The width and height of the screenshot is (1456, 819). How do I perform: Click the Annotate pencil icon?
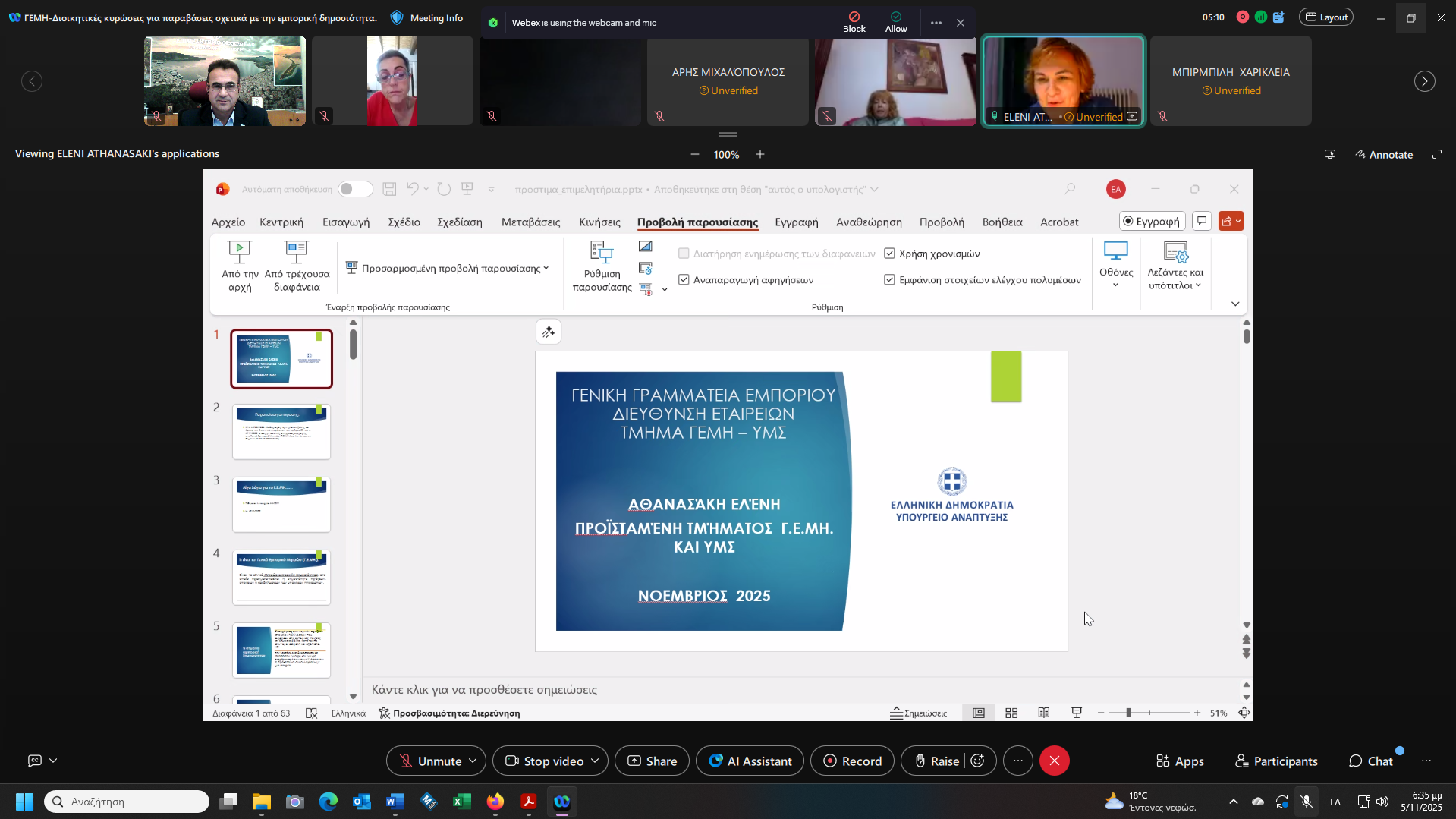point(1360,154)
